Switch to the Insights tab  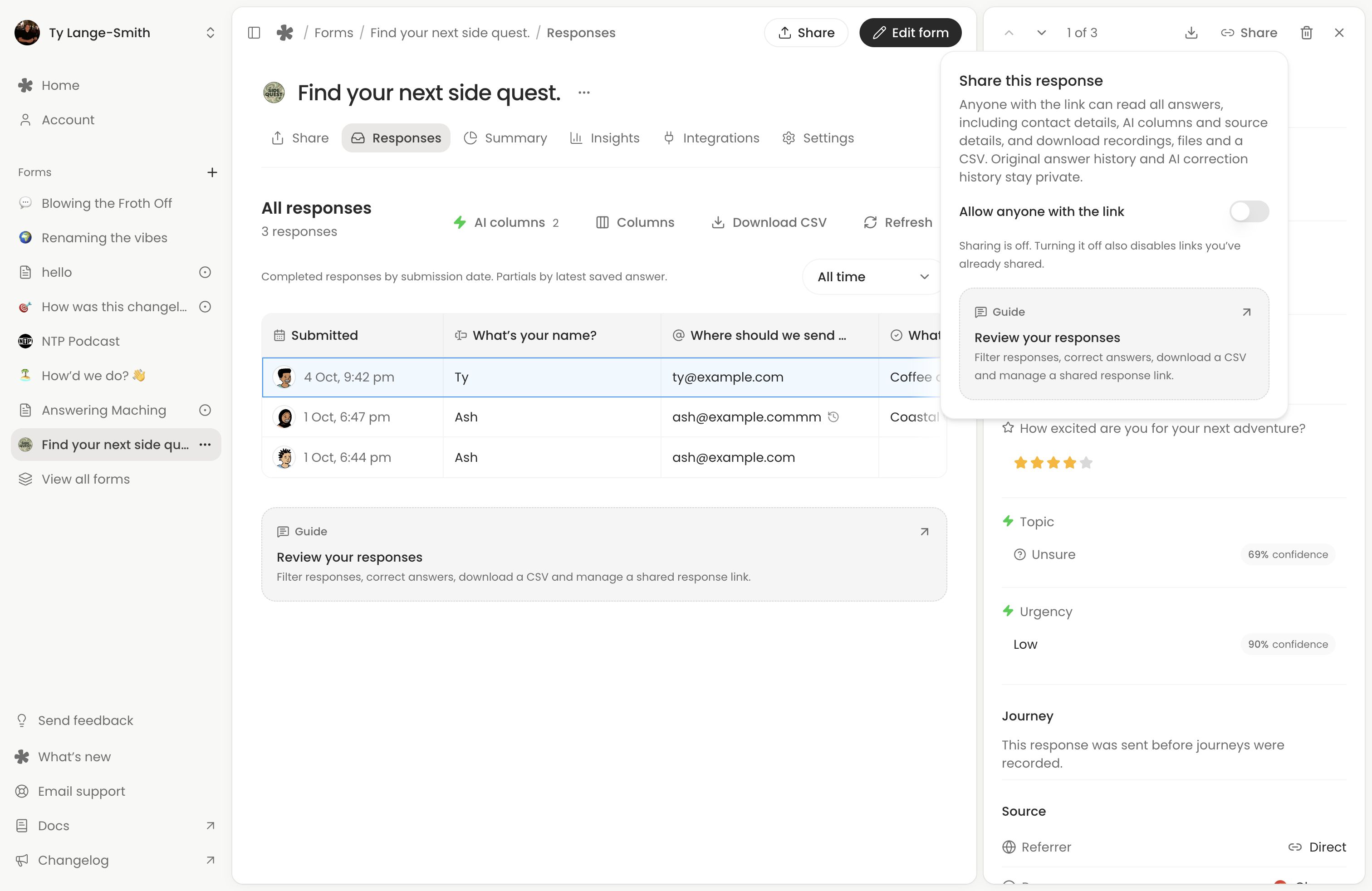(605, 138)
